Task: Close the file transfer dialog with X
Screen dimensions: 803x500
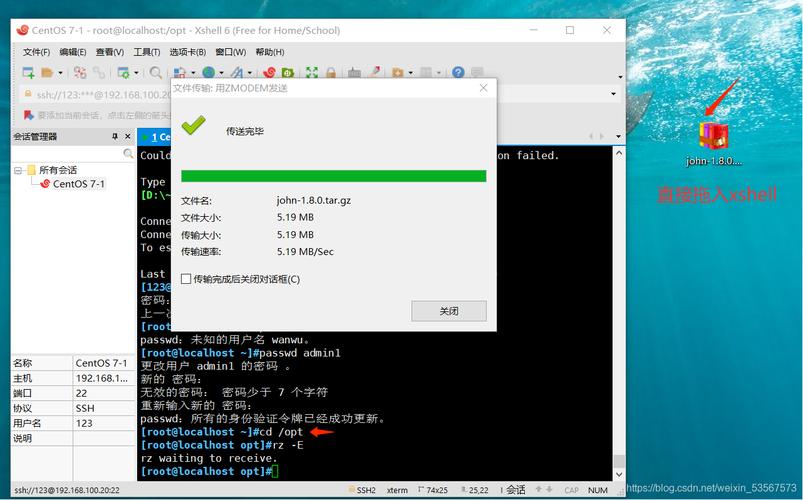Action: coord(484,88)
